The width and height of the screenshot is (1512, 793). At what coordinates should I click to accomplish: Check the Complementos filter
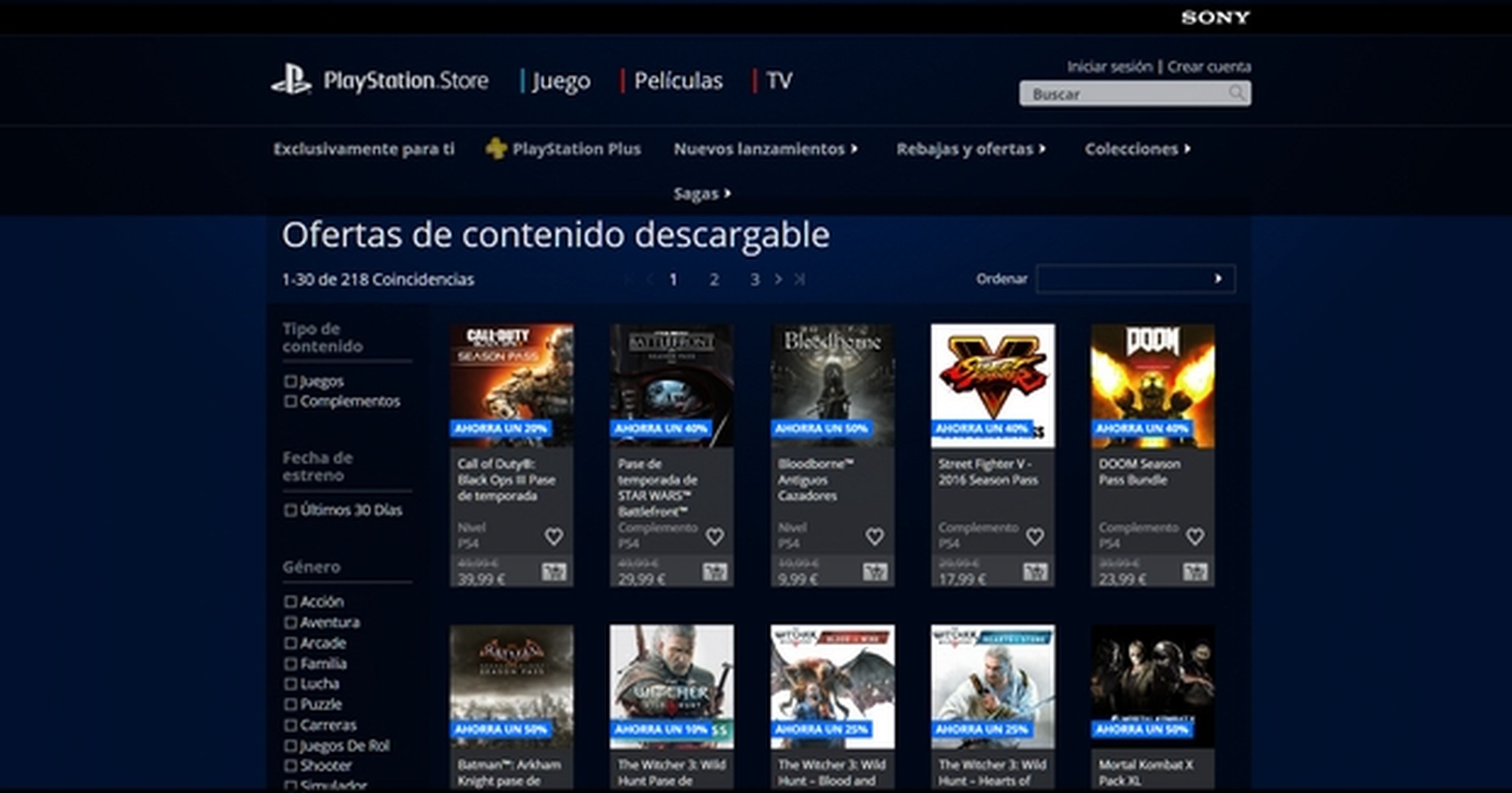pos(290,401)
